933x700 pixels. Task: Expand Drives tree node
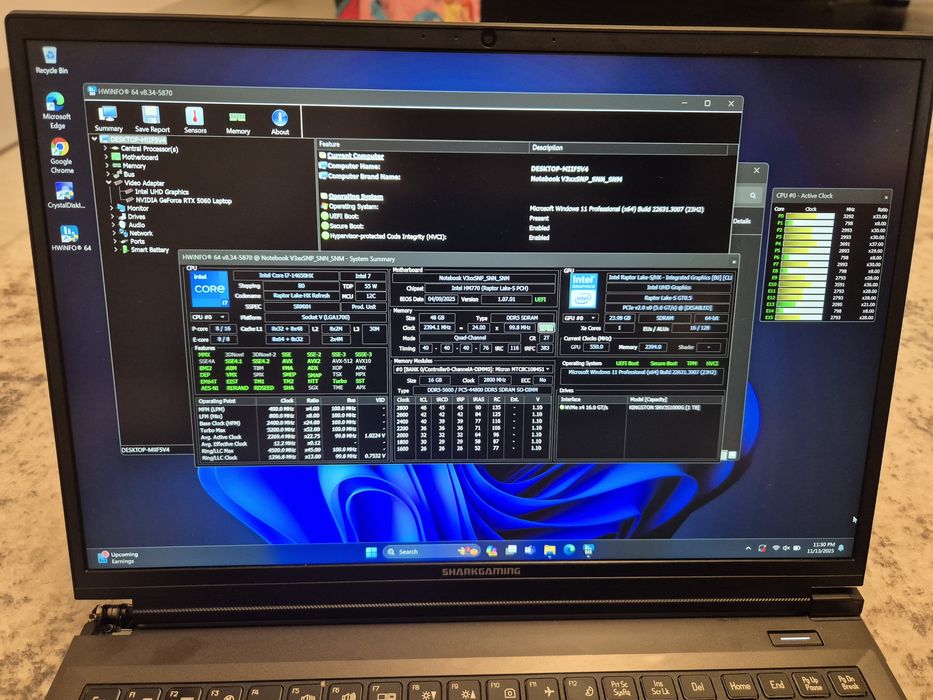click(x=112, y=216)
